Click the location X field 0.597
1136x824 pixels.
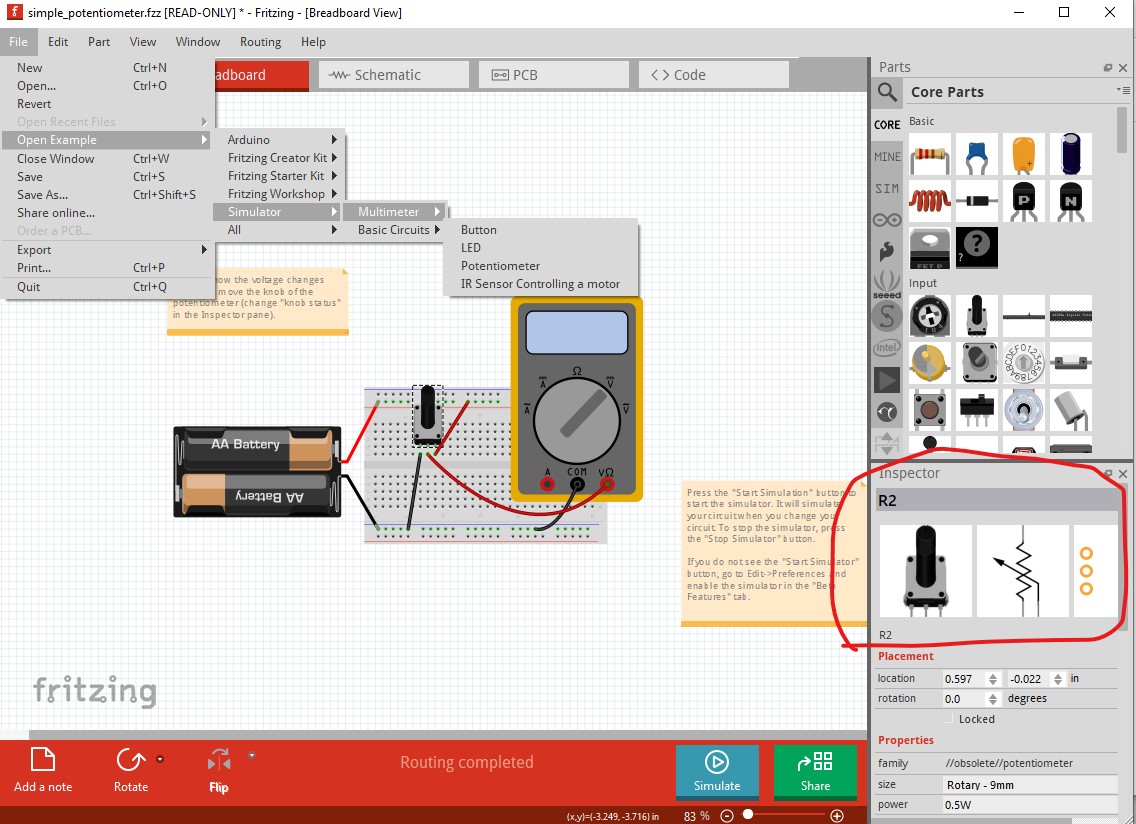click(x=964, y=679)
